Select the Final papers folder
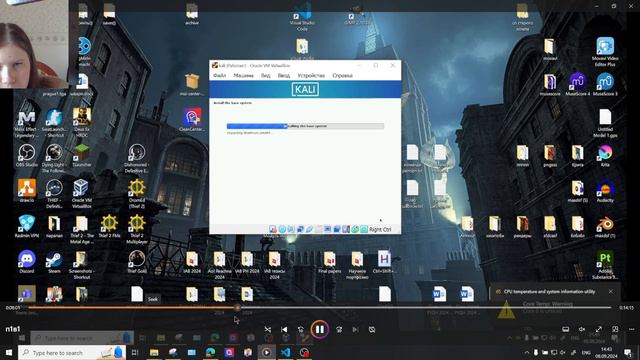The height and width of the screenshot is (360, 640). tap(329, 262)
